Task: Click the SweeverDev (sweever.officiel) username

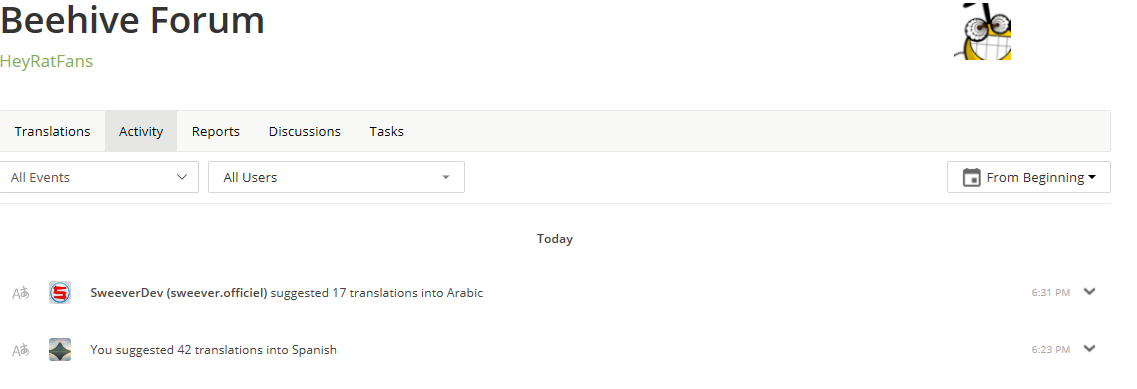Action: click(x=179, y=293)
